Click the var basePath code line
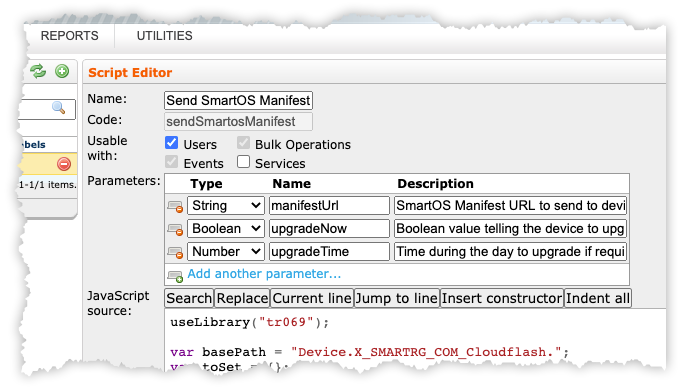 [369, 352]
